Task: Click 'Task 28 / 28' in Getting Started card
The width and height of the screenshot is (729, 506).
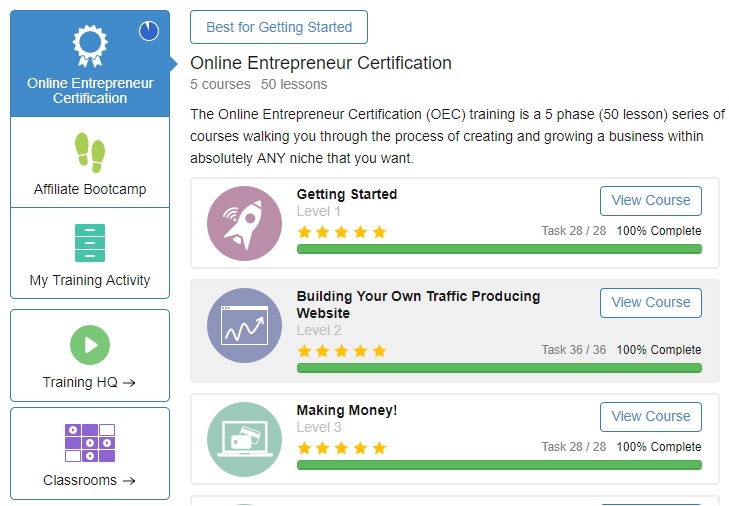Action: tap(574, 231)
